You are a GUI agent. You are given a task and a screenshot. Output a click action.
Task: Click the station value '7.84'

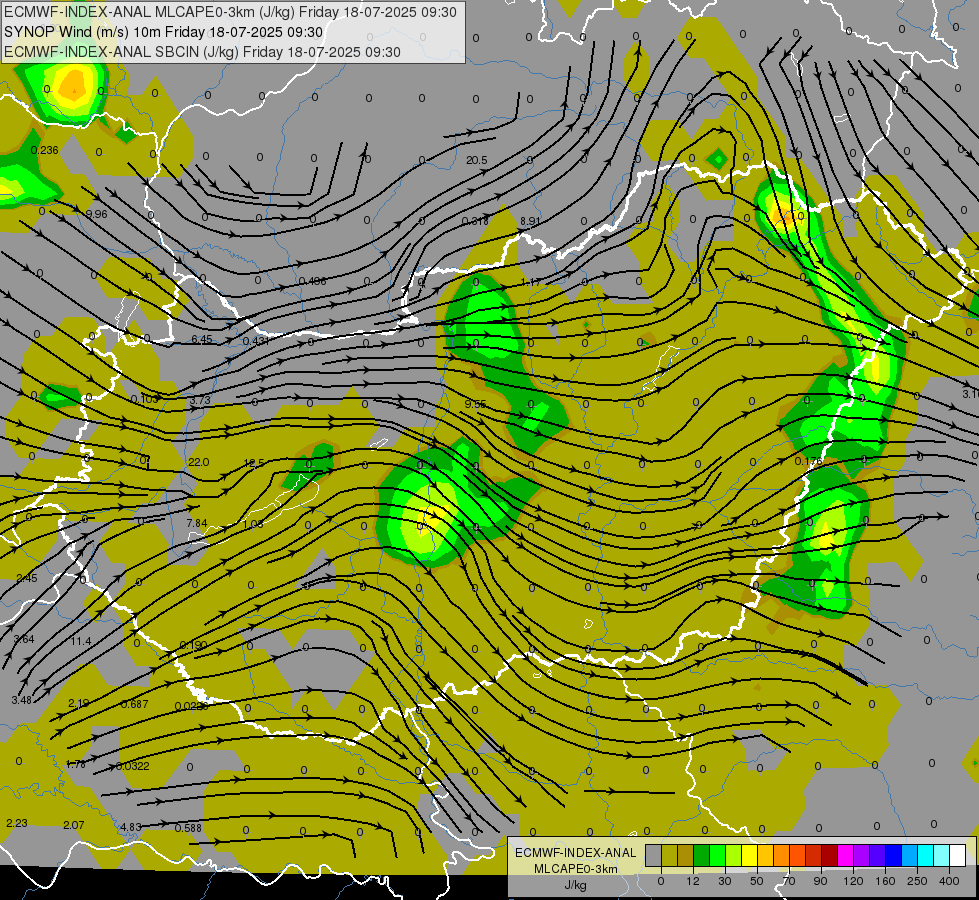(x=197, y=523)
